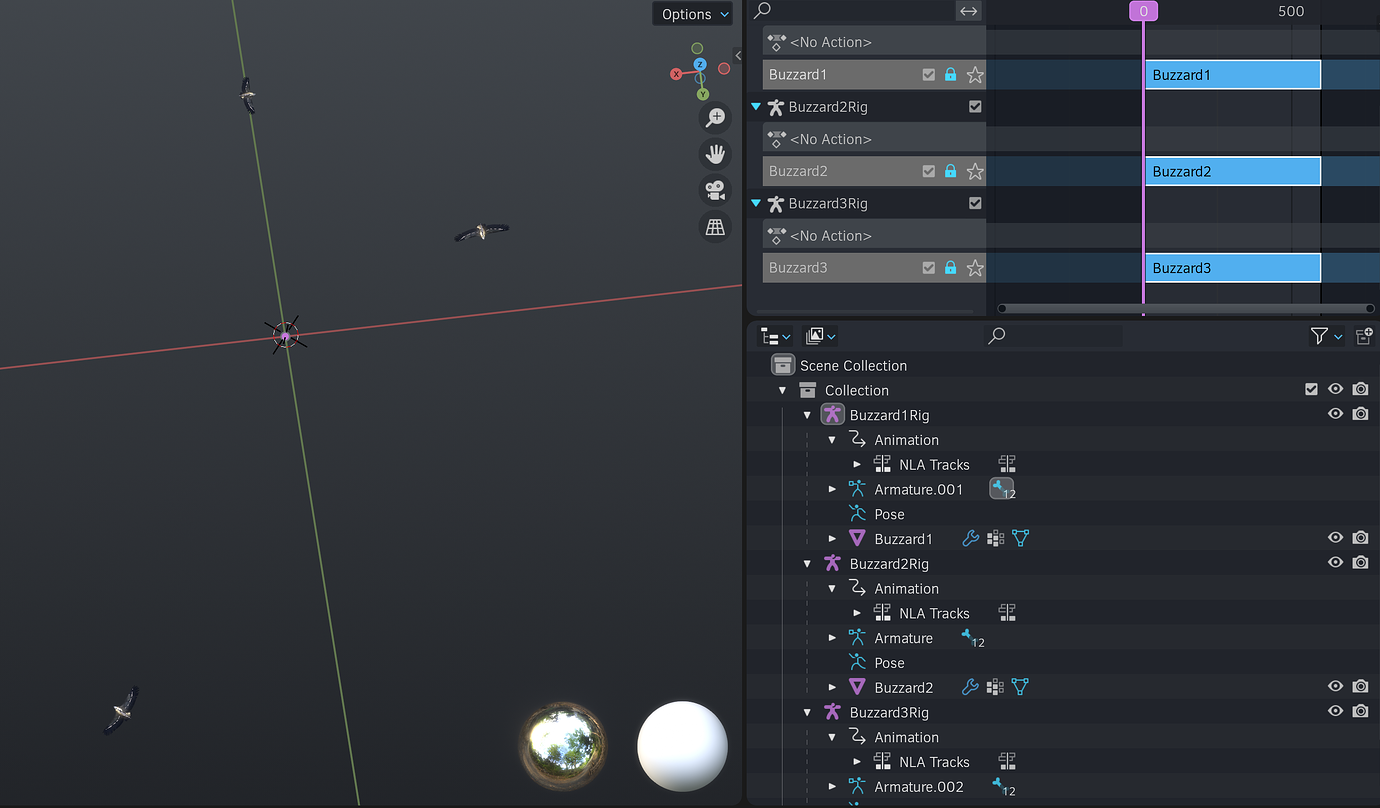This screenshot has width=1380, height=808.
Task: Click the No Action row above Buzzard2 track
Action: (x=874, y=139)
